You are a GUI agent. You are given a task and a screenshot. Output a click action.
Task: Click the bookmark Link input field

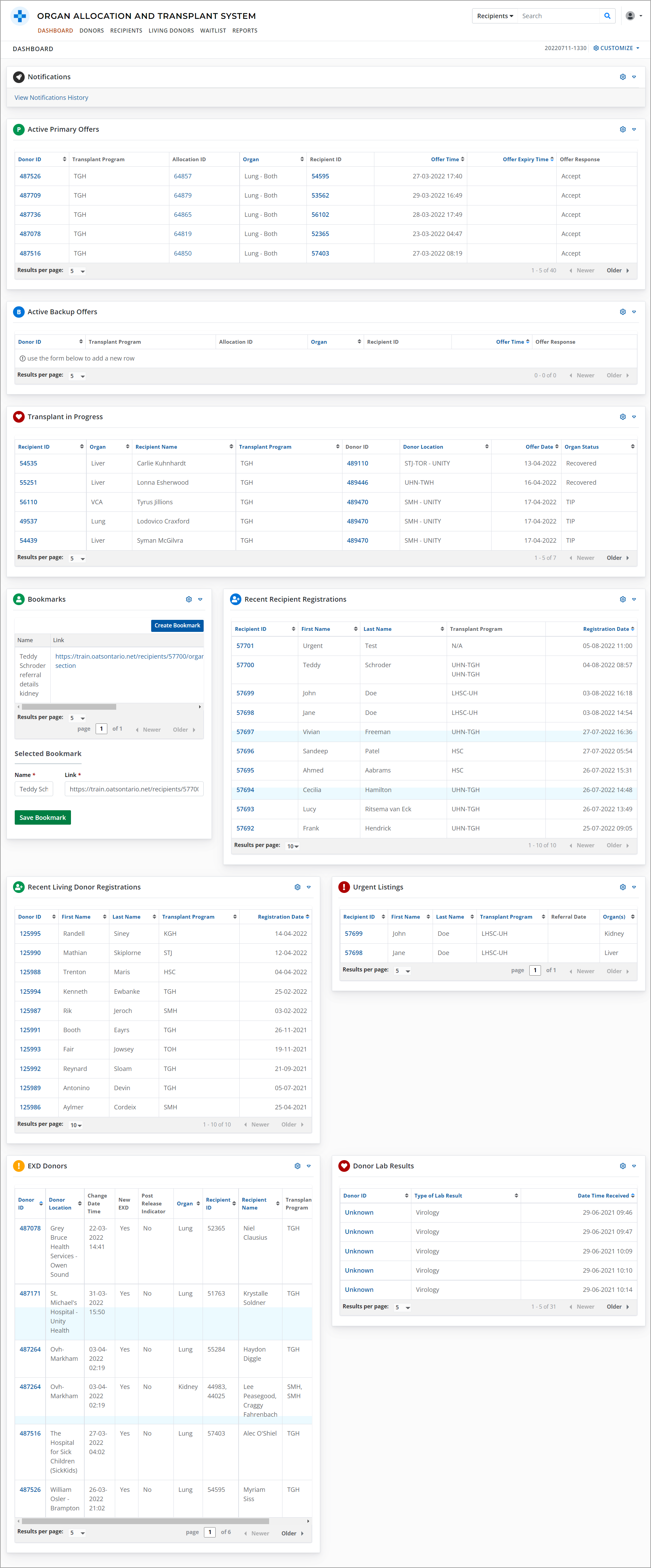click(x=134, y=789)
